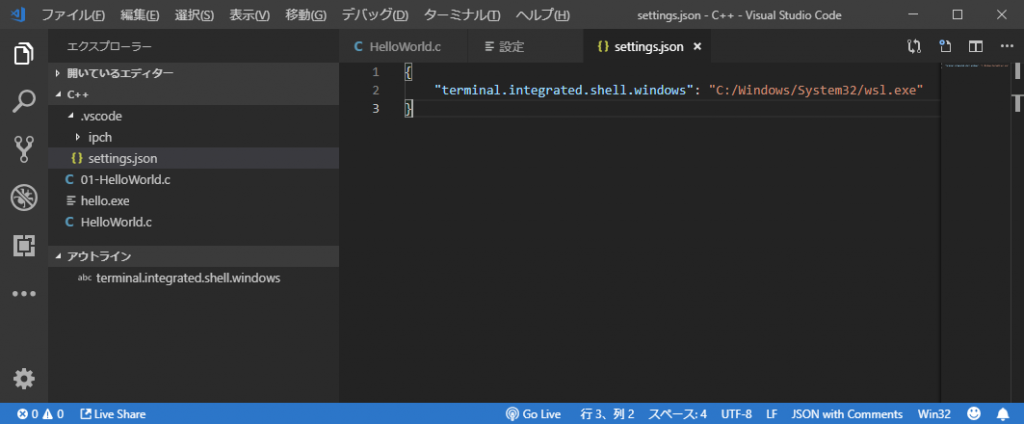This screenshot has height=424, width=1024.
Task: Open the 移動(G) menu
Action: click(x=306, y=14)
